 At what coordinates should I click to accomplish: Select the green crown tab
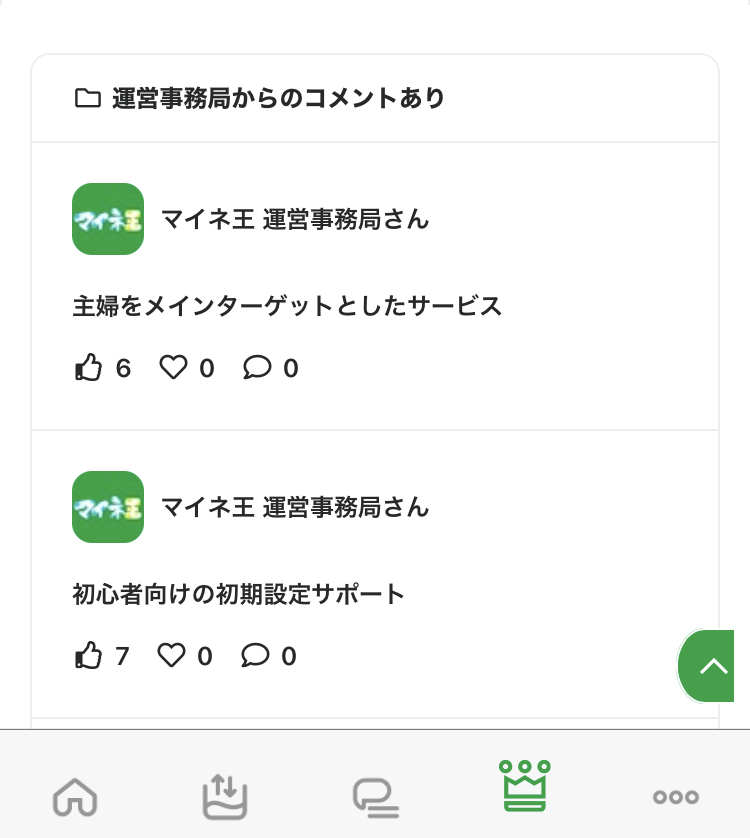(525, 785)
